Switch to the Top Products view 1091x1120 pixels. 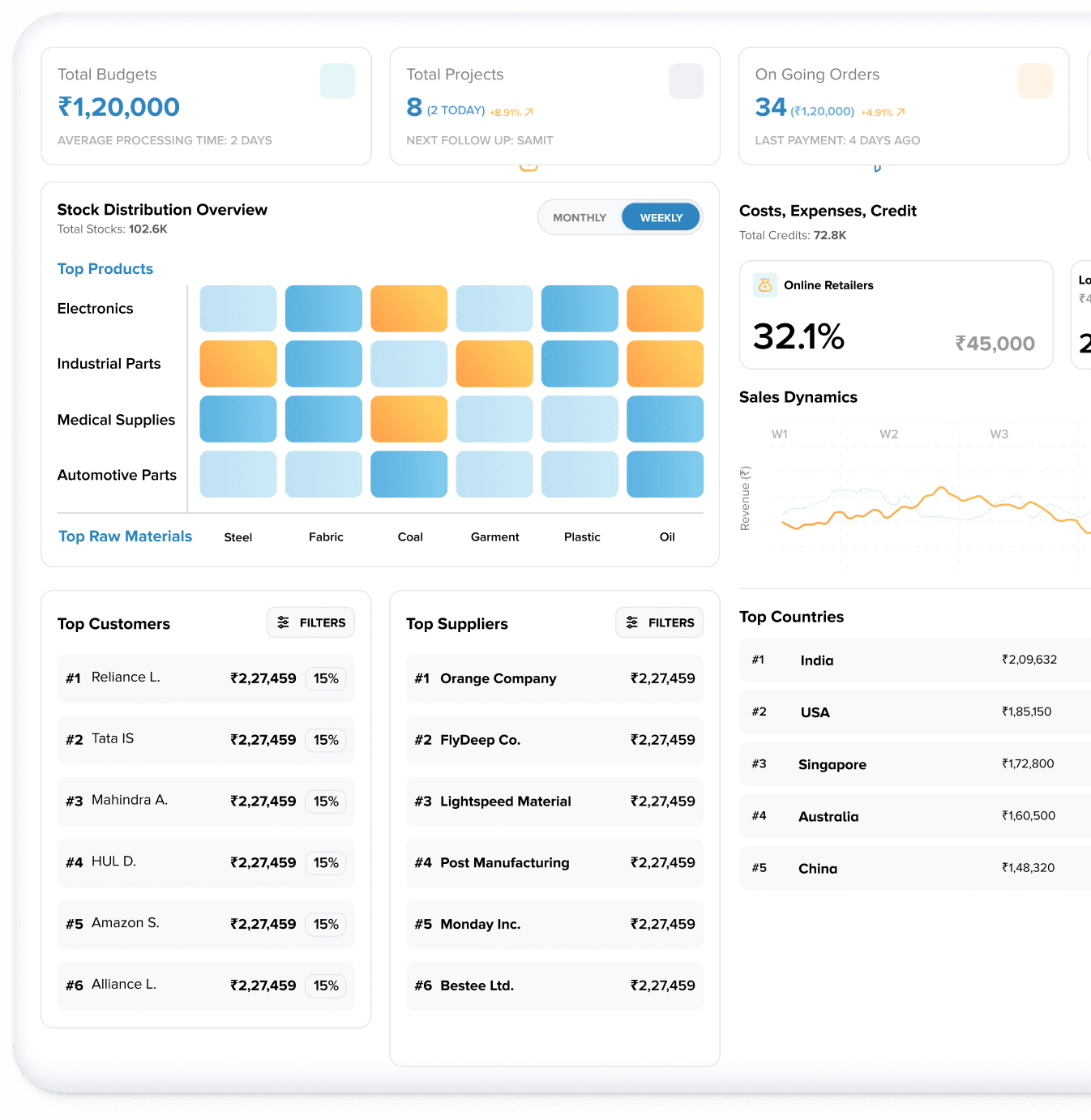(x=105, y=268)
